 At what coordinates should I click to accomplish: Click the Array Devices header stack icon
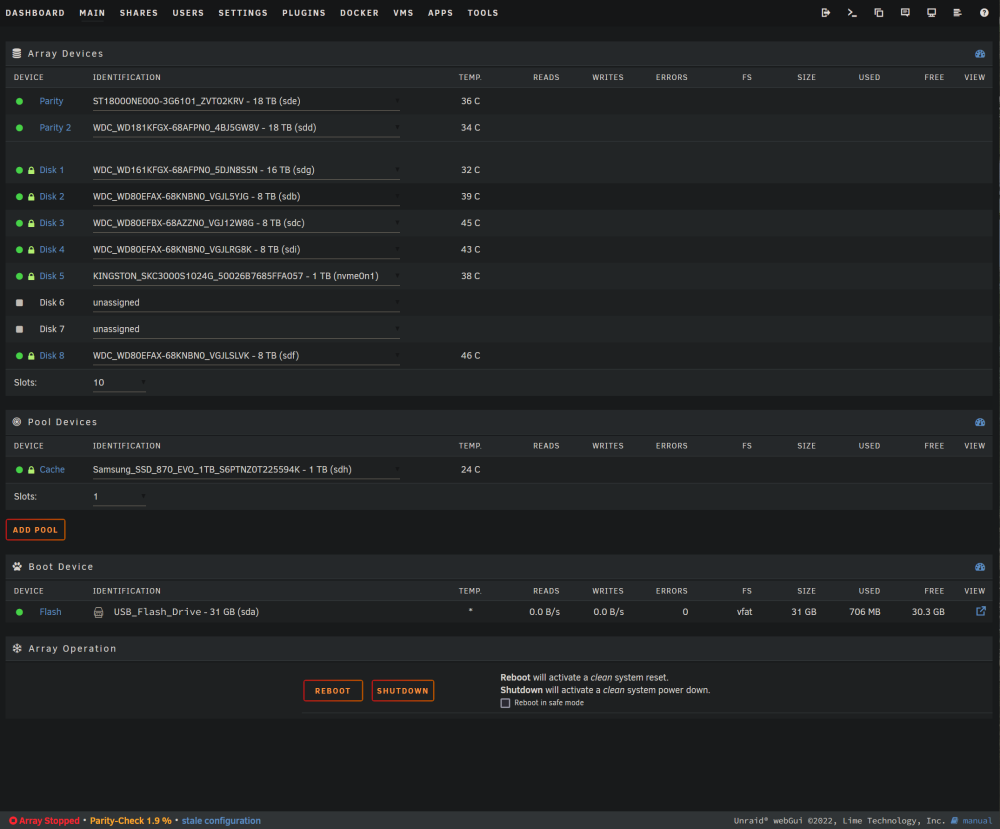tap(17, 54)
